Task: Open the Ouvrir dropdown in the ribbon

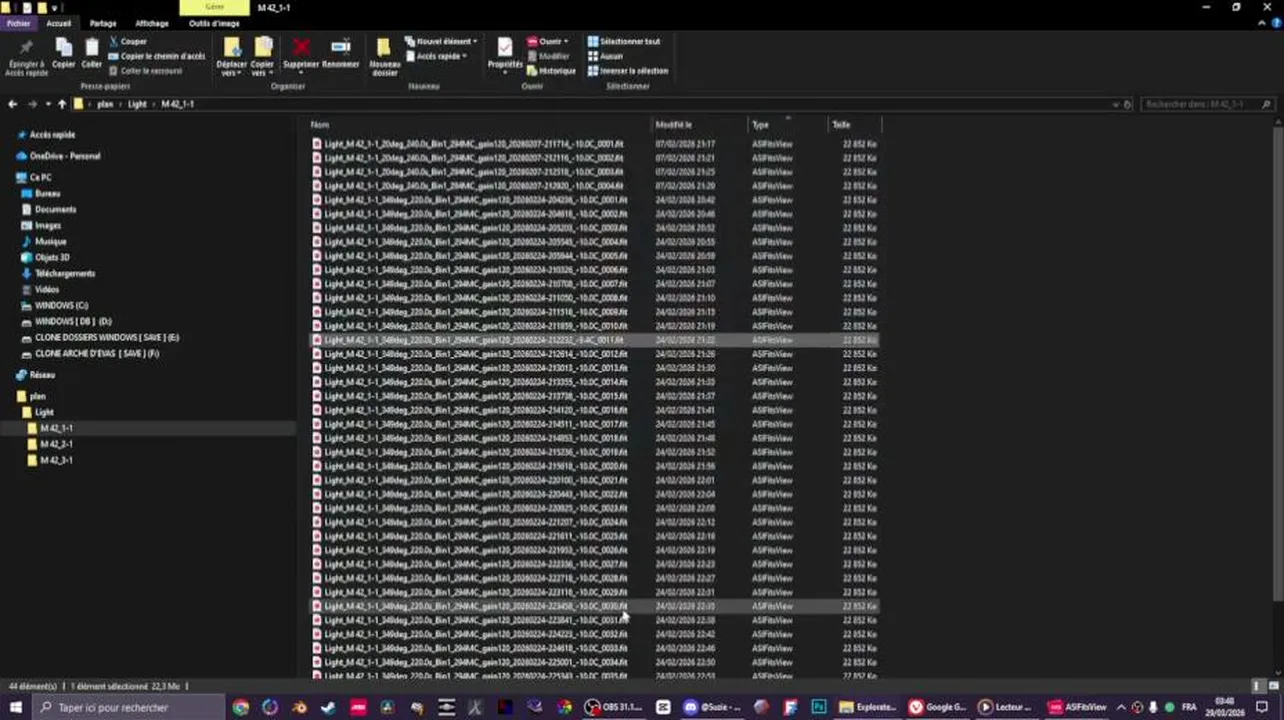Action: click(547, 42)
